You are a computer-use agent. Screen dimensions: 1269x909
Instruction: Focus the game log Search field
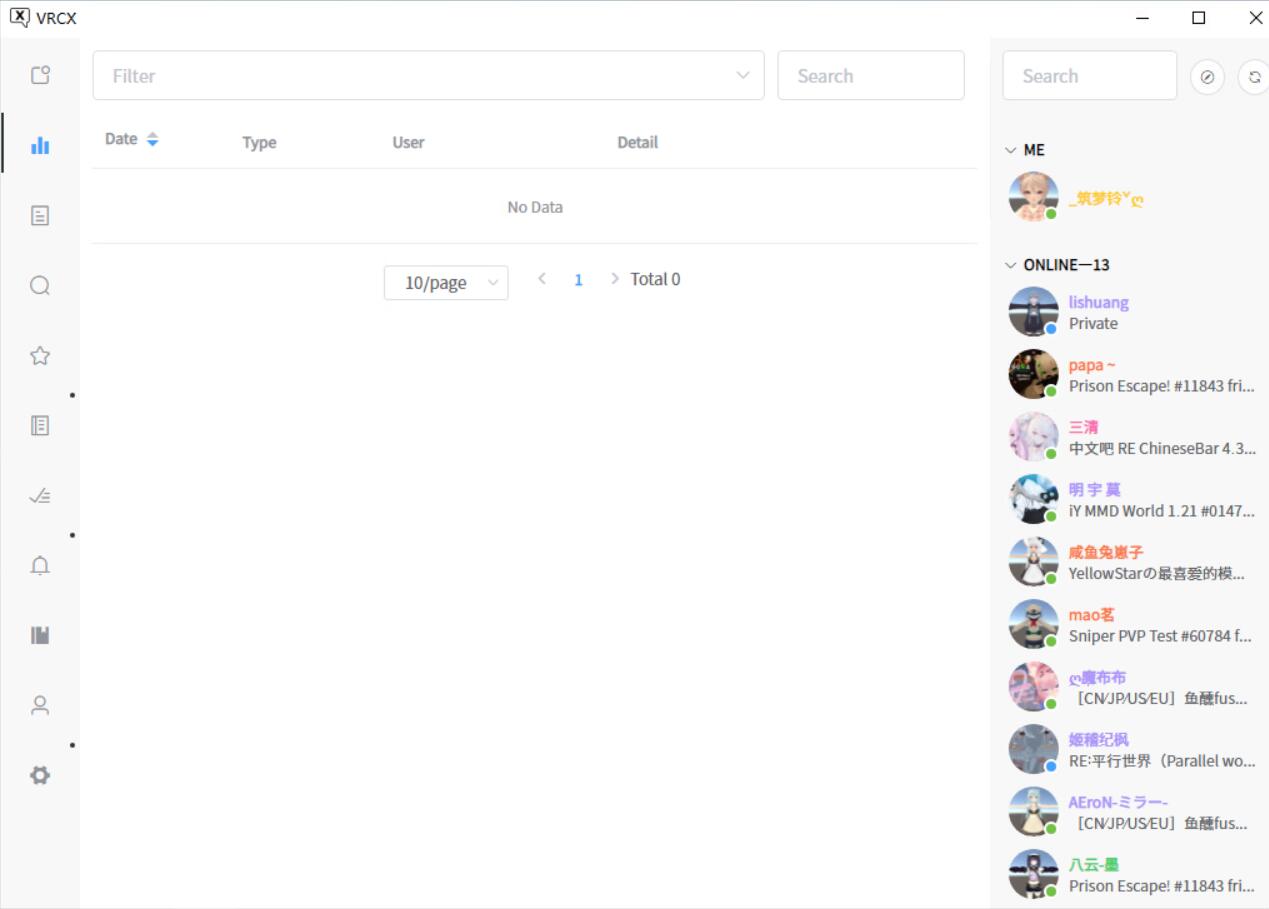[x=871, y=75]
